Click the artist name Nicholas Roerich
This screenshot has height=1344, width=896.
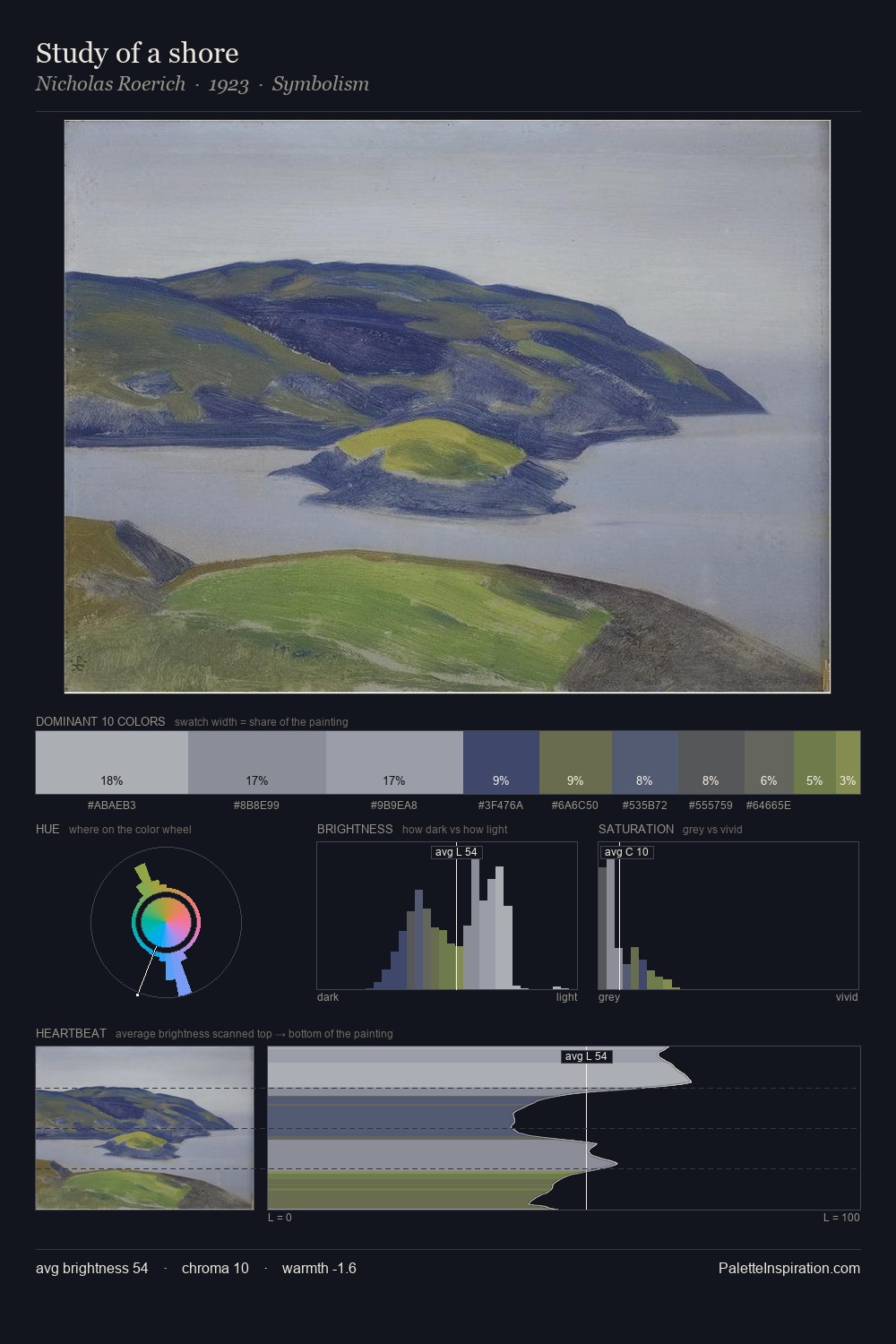click(x=110, y=84)
